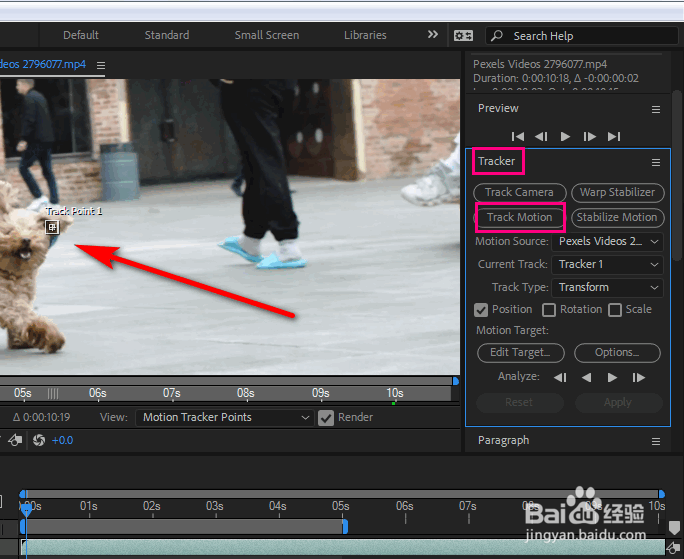Viewport: 684px width, 559px height.
Task: Click the reset exposure aperture icon
Action: click(39, 440)
